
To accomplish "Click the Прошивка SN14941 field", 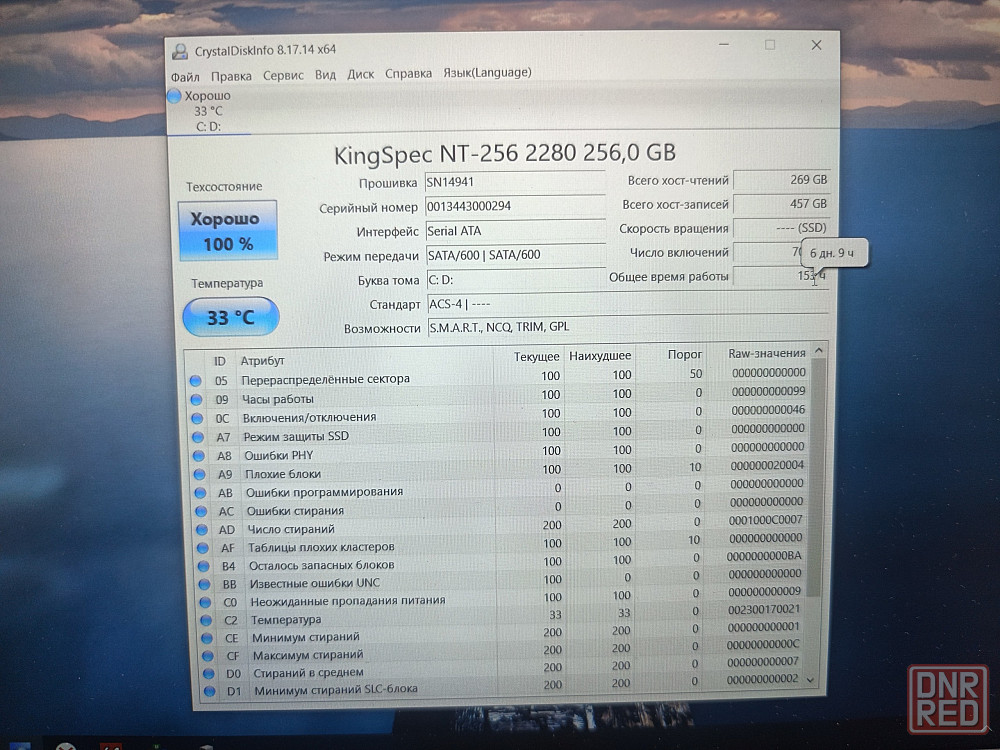I will tap(514, 183).
